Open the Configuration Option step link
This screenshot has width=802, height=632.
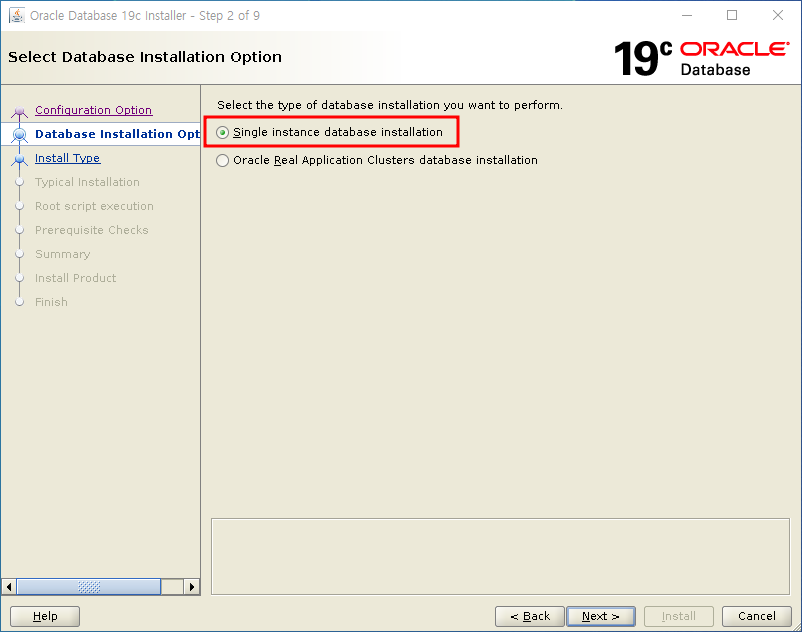coord(94,110)
